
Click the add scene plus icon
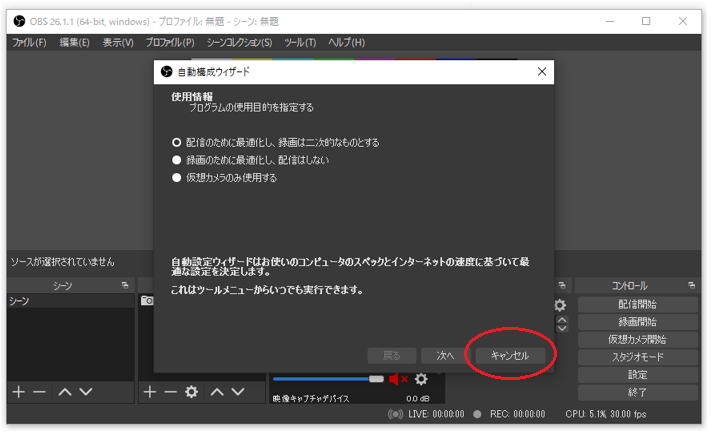pos(18,392)
